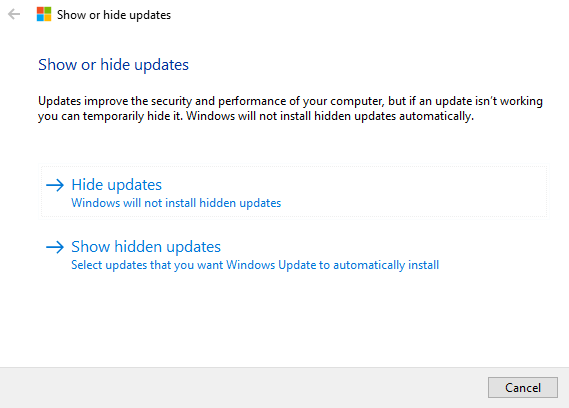Click the Microsoft four-color logo
The height and width of the screenshot is (408, 569).
(44, 14)
